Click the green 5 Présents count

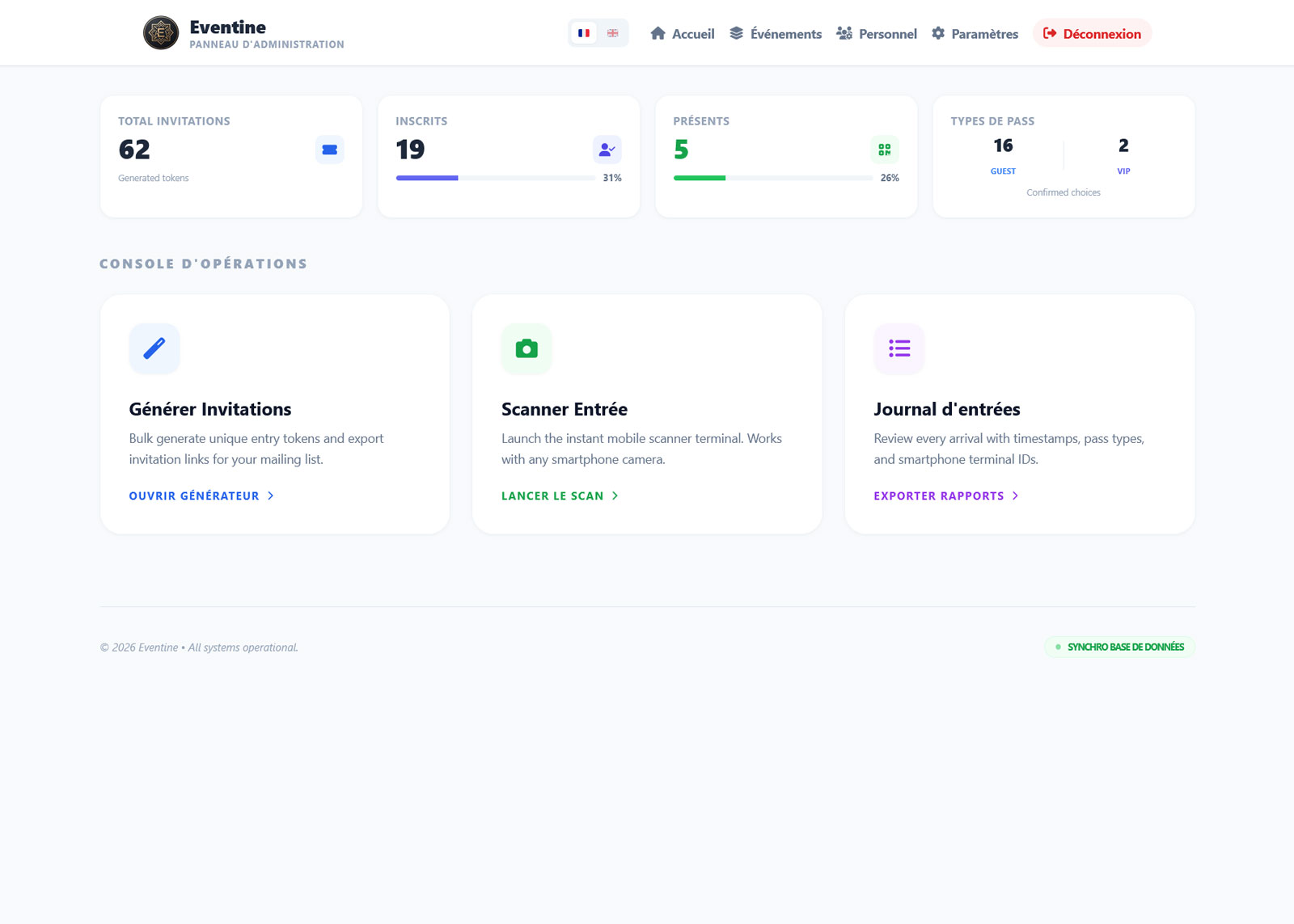pyautogui.click(x=681, y=150)
